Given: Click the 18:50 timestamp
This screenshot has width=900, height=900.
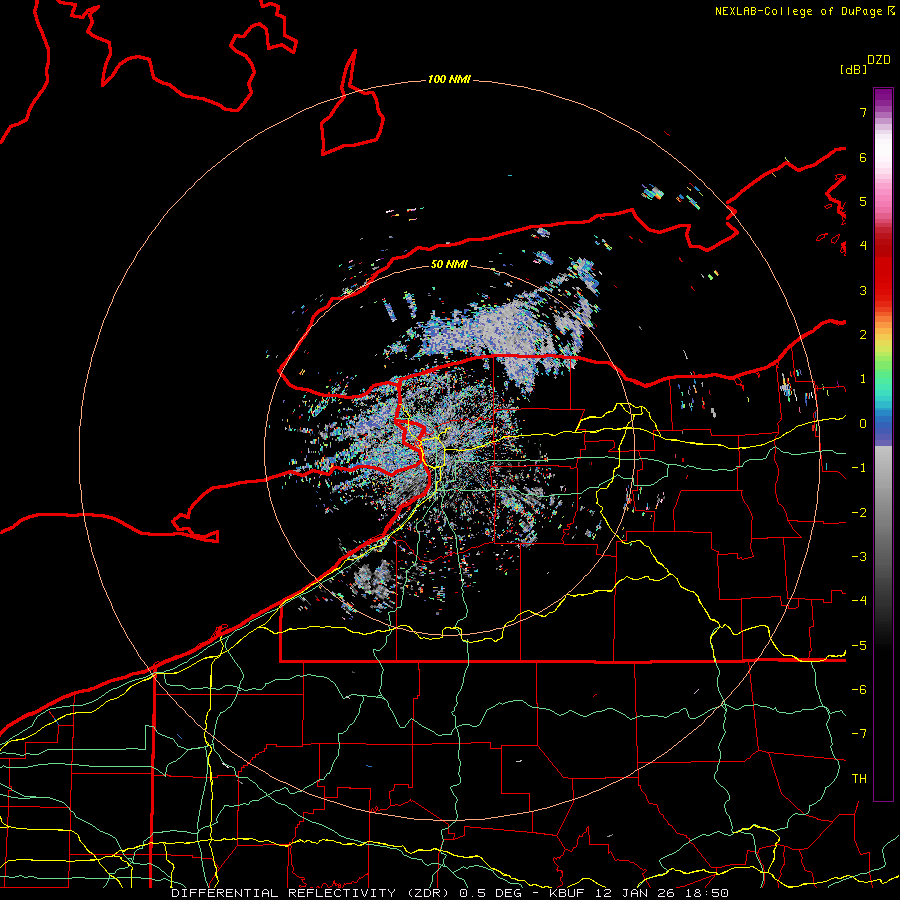Looking at the screenshot, I should pos(705,893).
